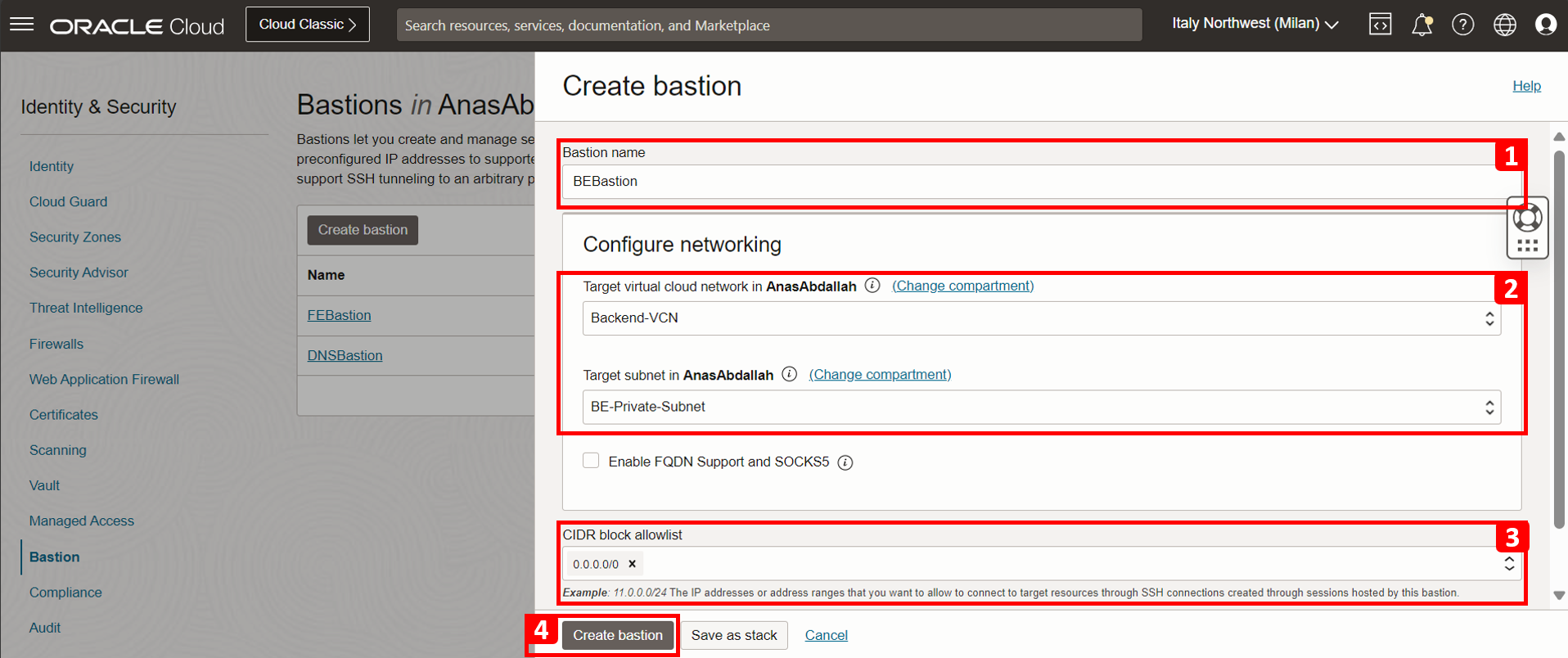
Task: Select Cloud Guard in the sidebar
Action: tap(68, 201)
